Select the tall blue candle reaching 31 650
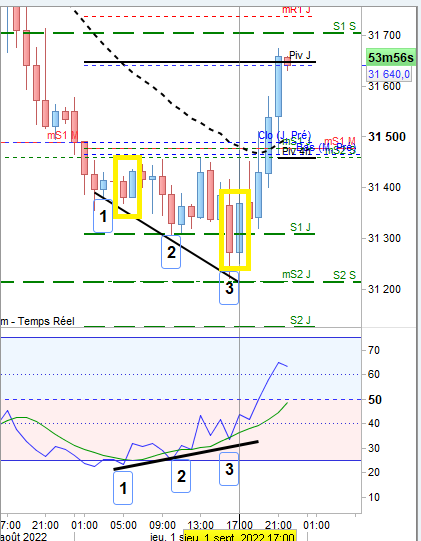Viewport: 421px width, 541px height. tap(278, 87)
